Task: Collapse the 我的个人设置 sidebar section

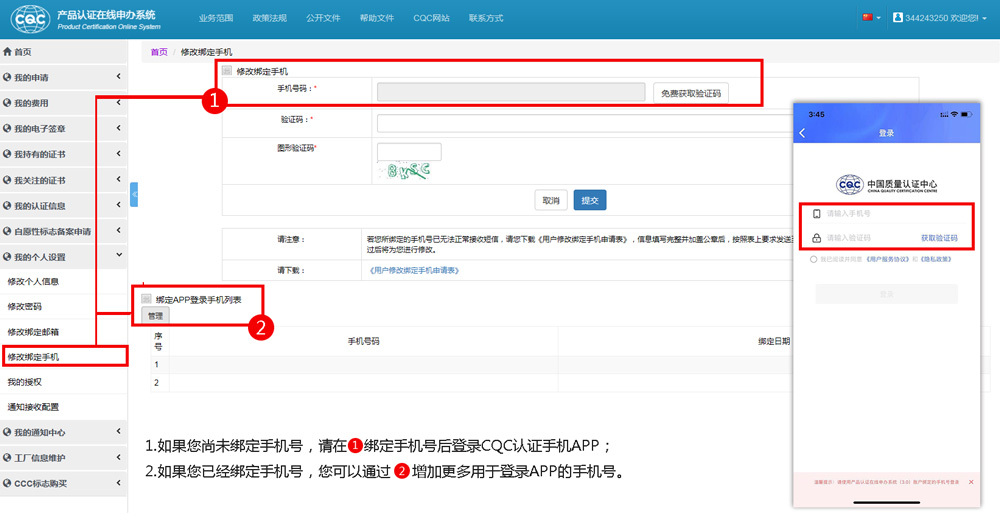Action: [118, 257]
